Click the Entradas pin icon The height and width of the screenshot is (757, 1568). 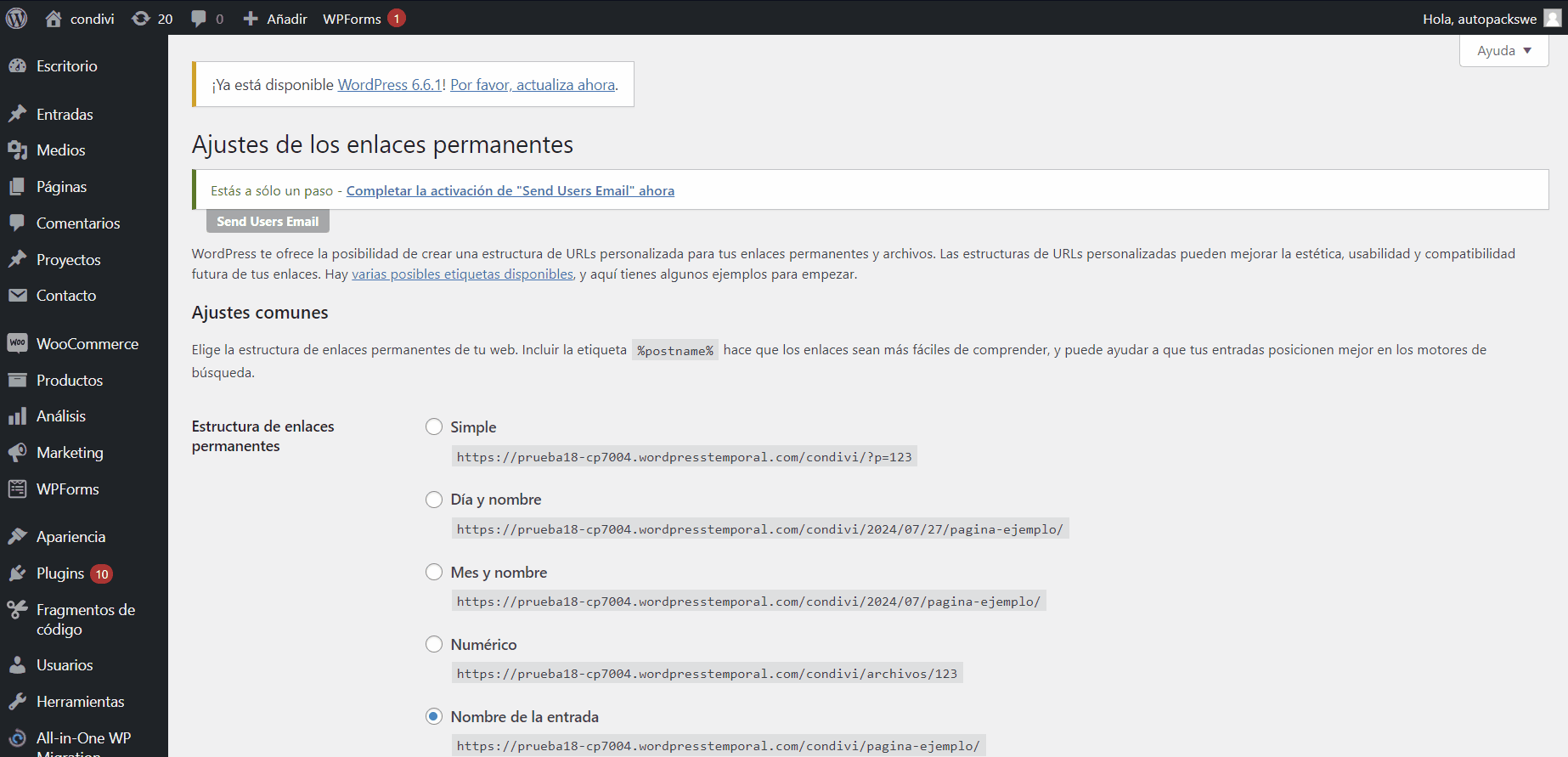point(17,114)
